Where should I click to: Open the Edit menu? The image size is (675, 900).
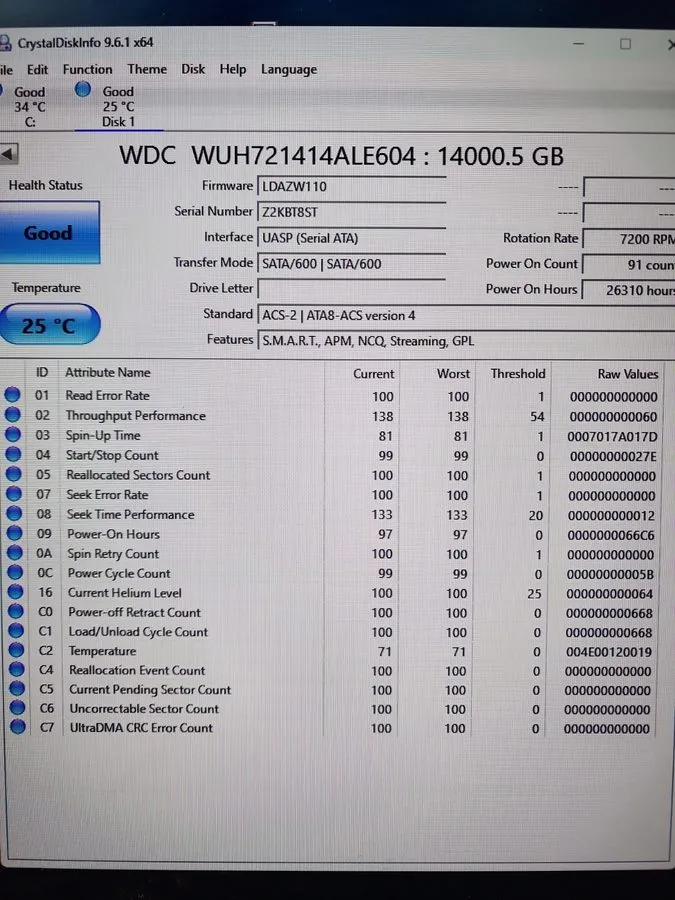click(37, 69)
